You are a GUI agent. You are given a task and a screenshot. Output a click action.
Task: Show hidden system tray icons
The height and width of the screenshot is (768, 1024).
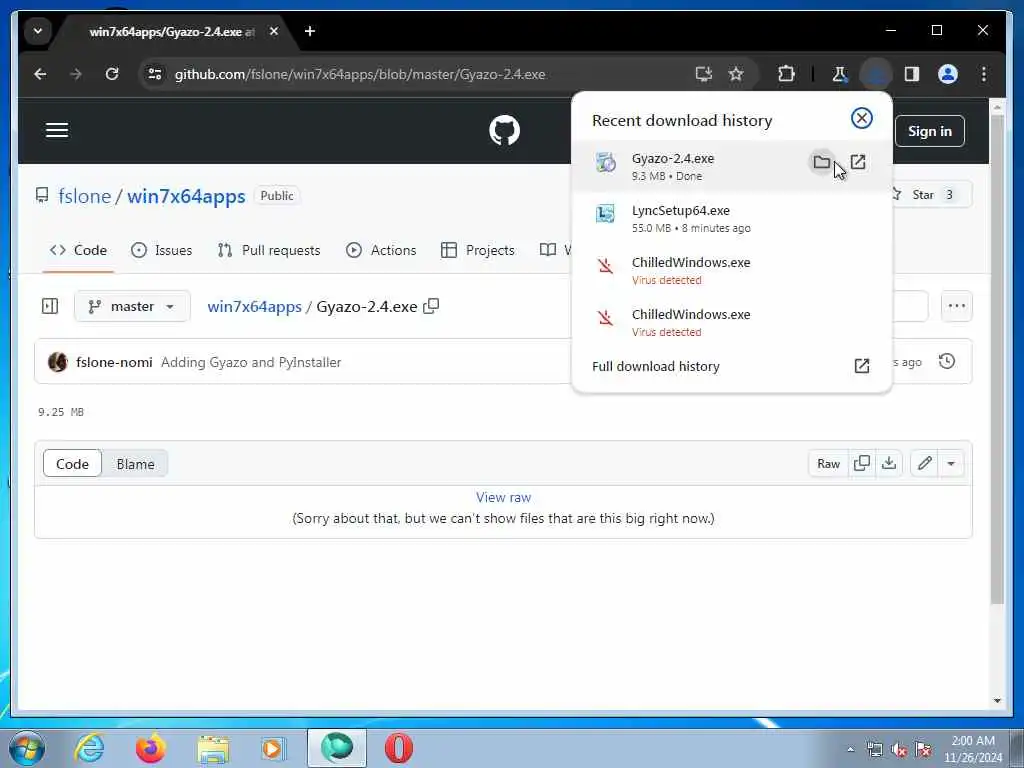(x=850, y=749)
